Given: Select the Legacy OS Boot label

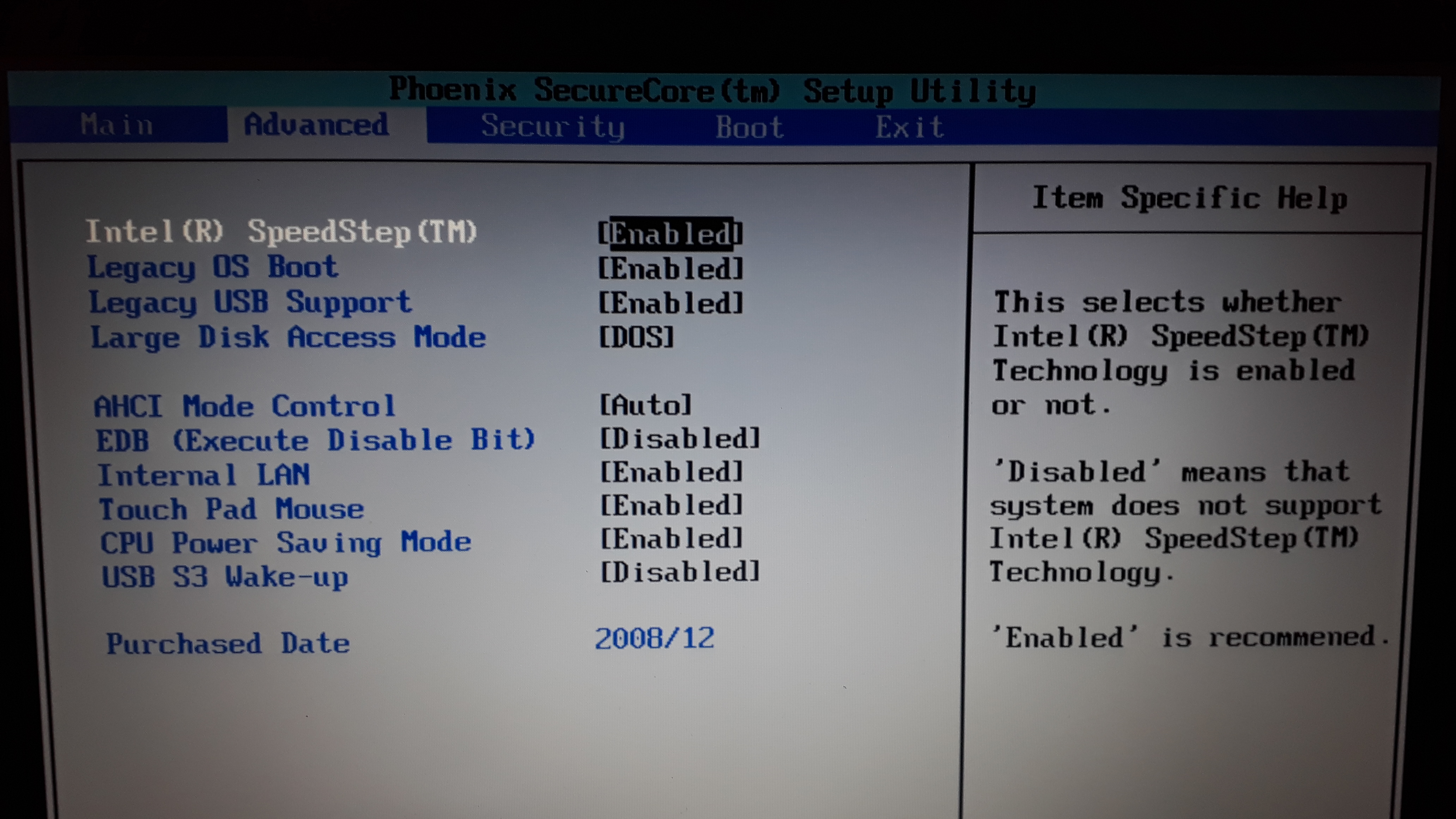Looking at the screenshot, I should 213,267.
